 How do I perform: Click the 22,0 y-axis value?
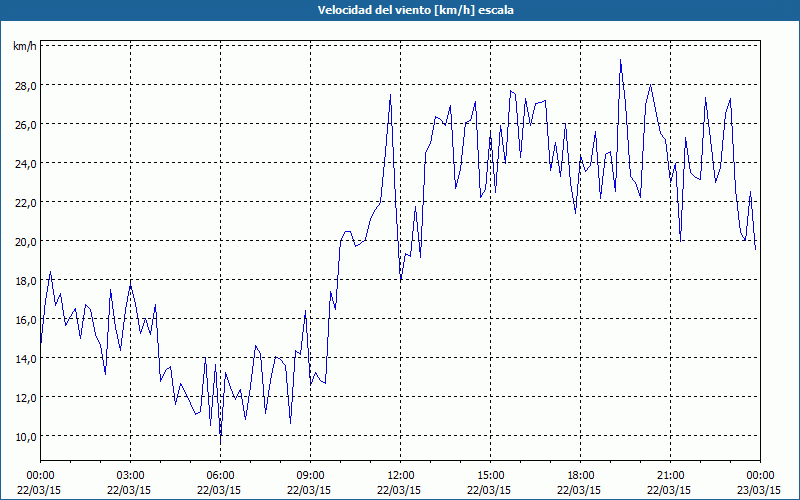point(25,203)
